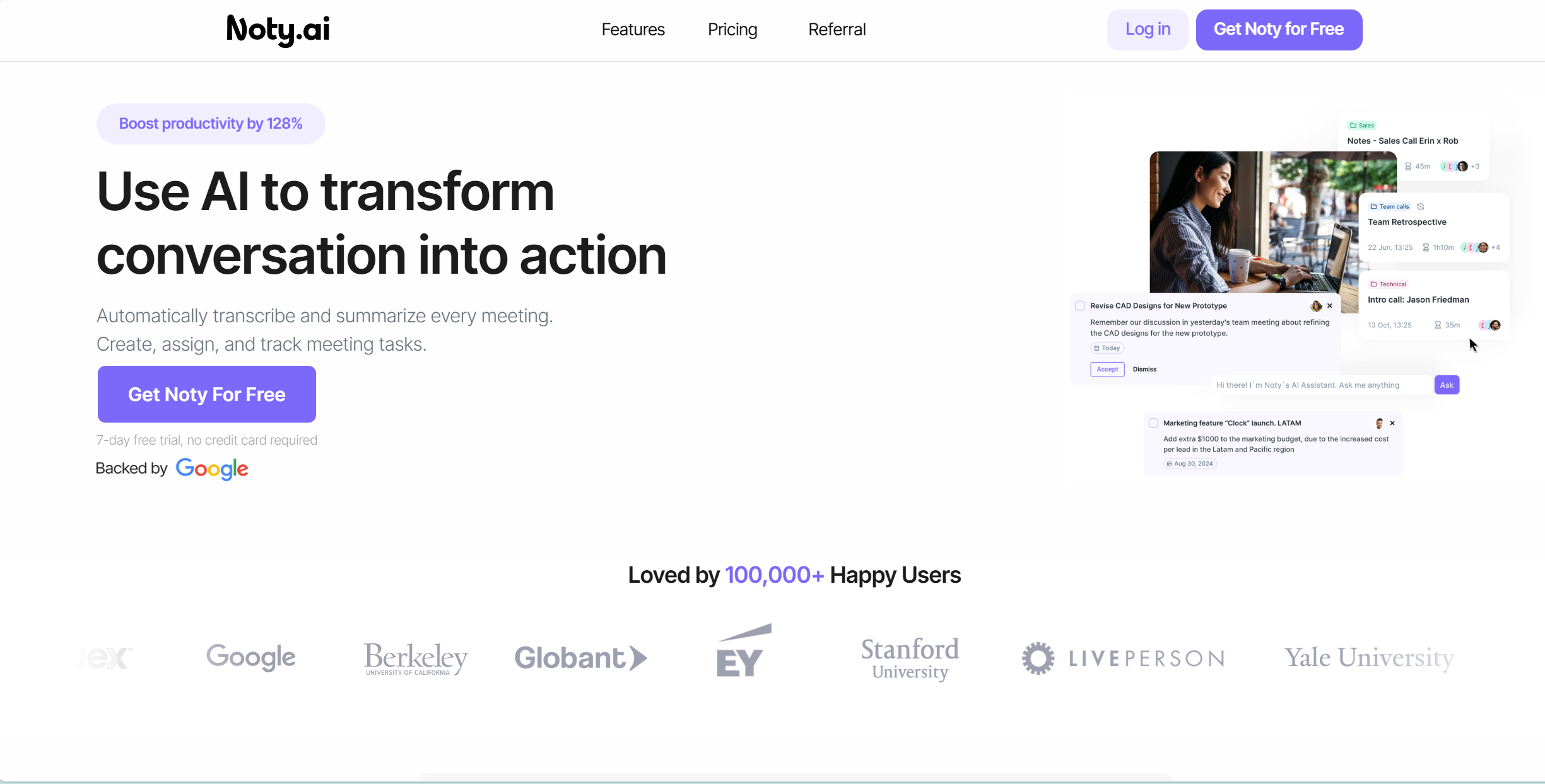This screenshot has width=1545, height=784.
Task: Click the assignee avatar on Revise CAD Designs task
Action: point(1316,306)
